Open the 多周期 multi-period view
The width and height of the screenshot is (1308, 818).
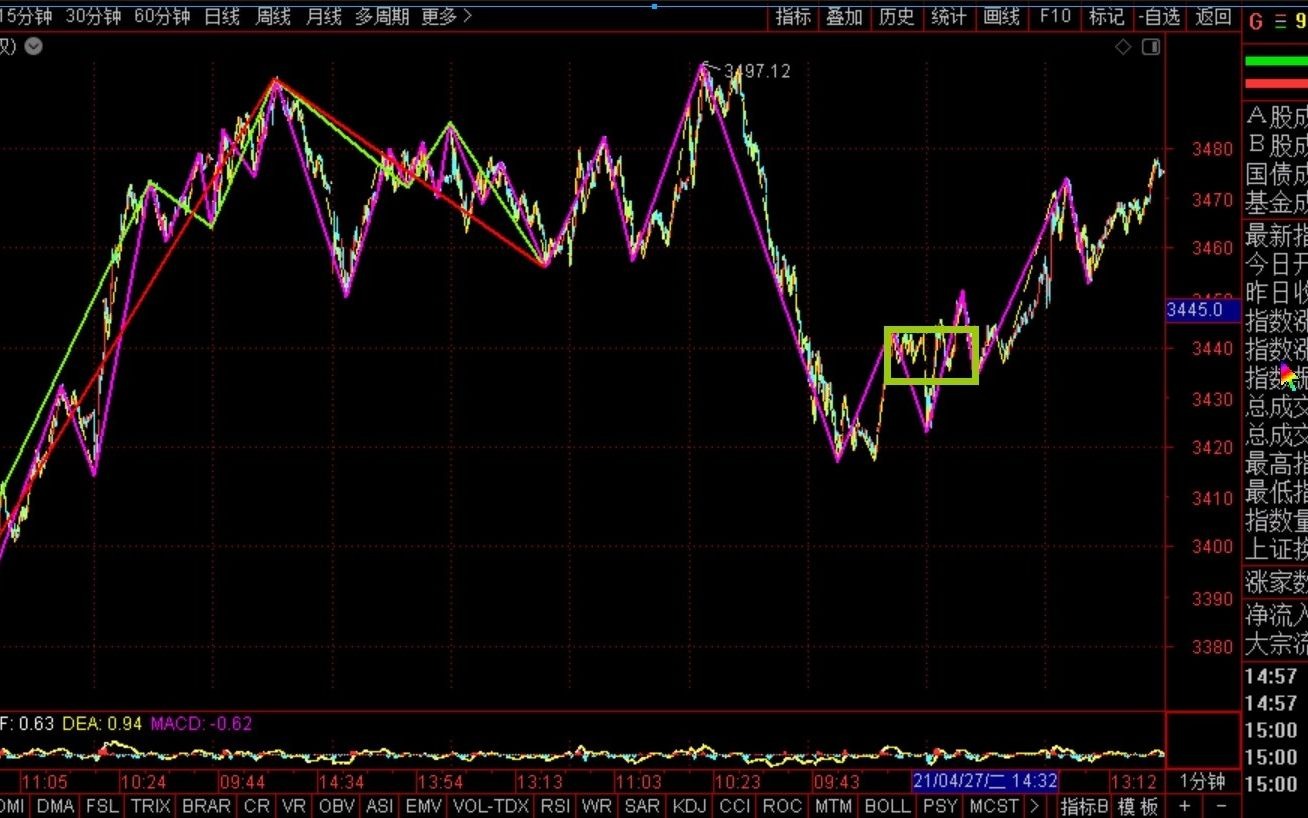384,17
